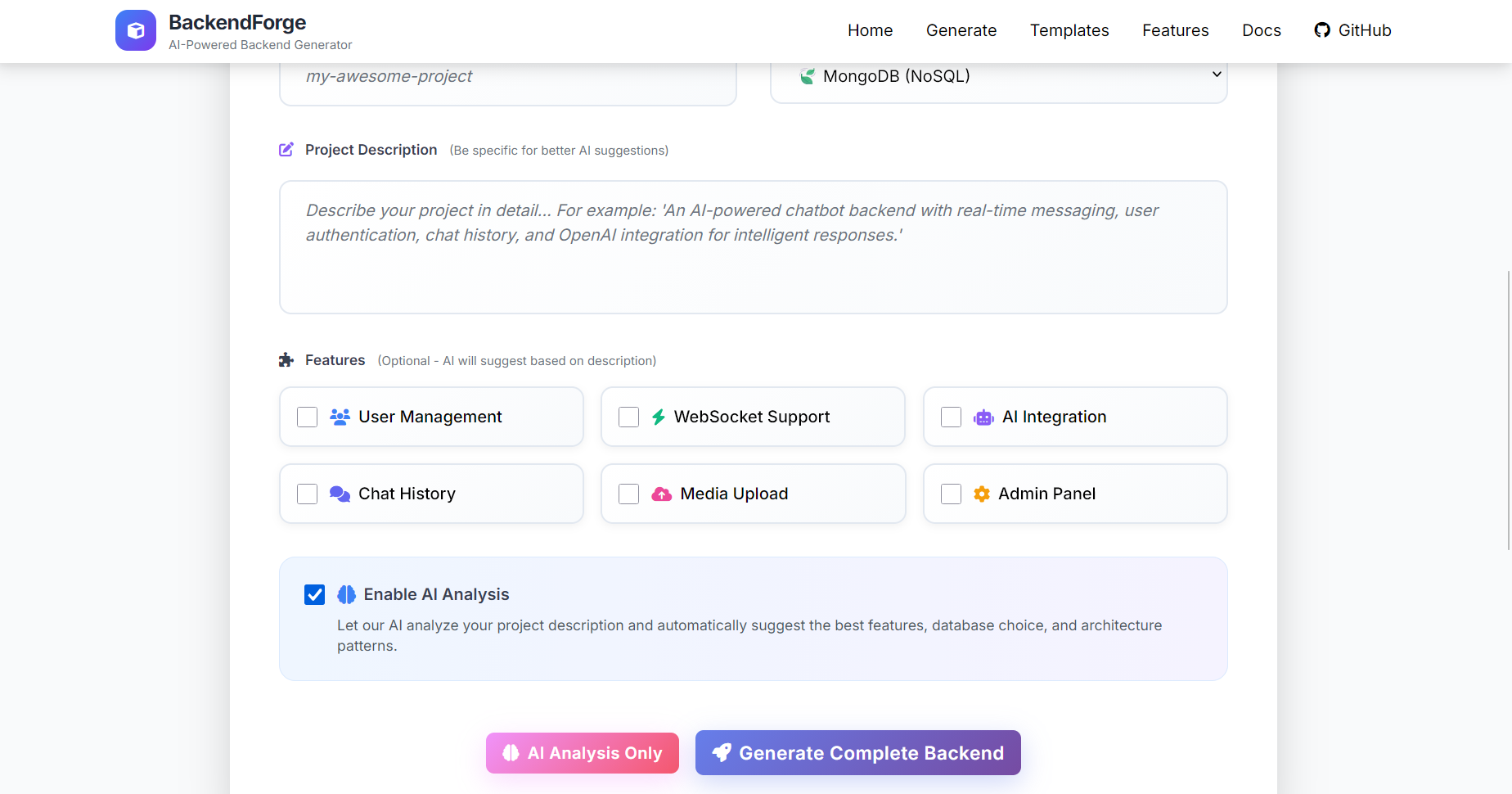Visit the GitHub nav link
1512x794 pixels.
tap(1352, 30)
